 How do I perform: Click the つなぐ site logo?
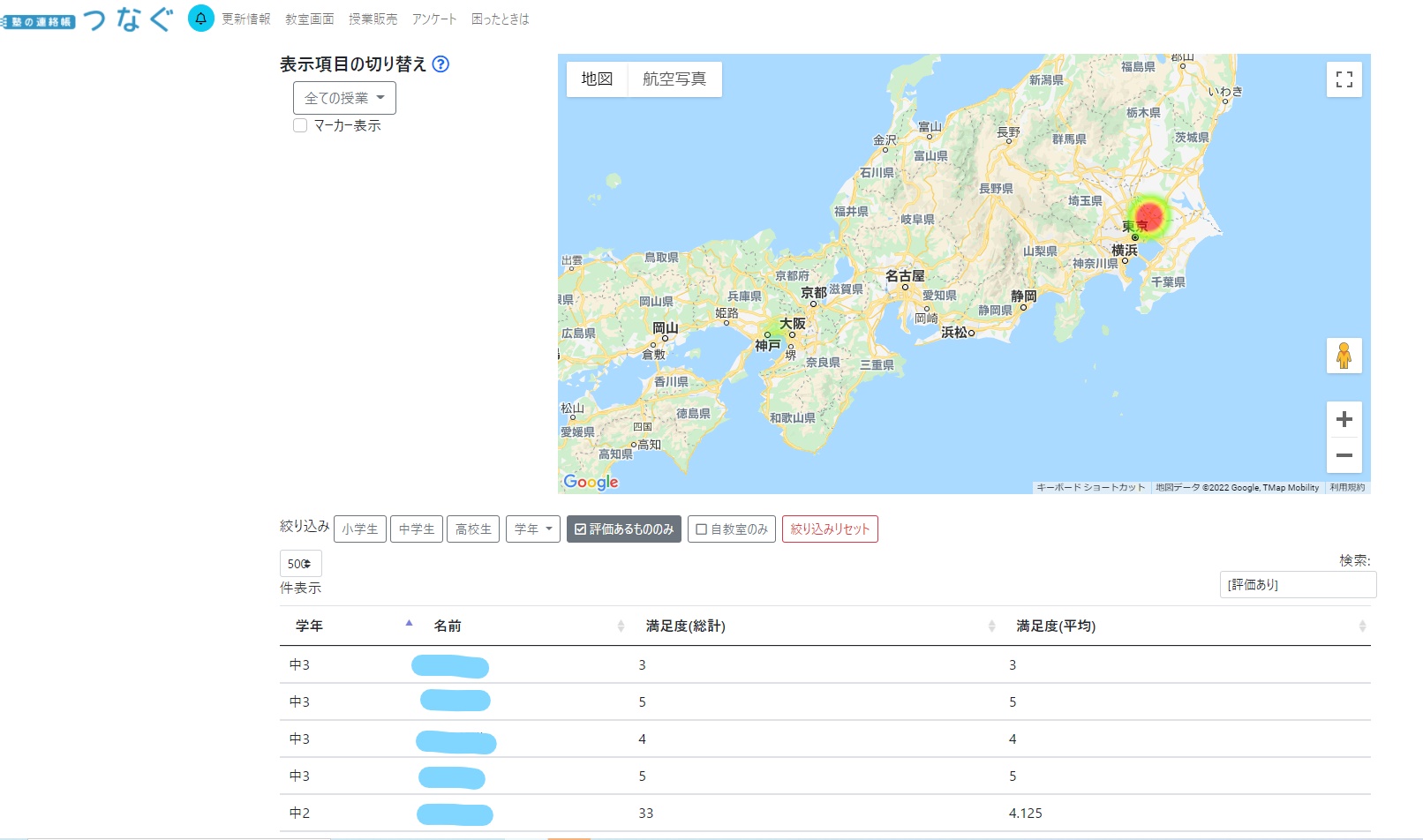click(87, 19)
